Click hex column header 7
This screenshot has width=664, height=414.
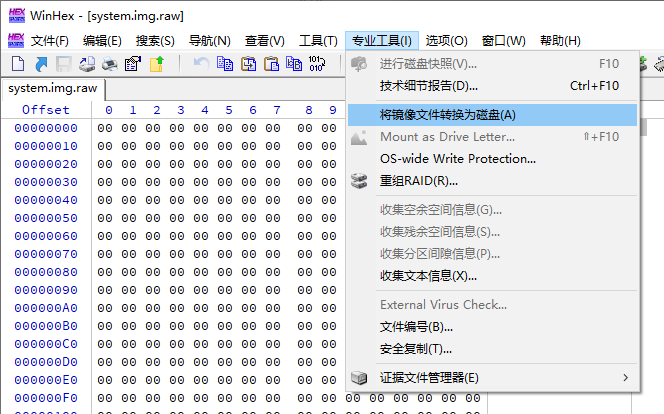pyautogui.click(x=277, y=110)
